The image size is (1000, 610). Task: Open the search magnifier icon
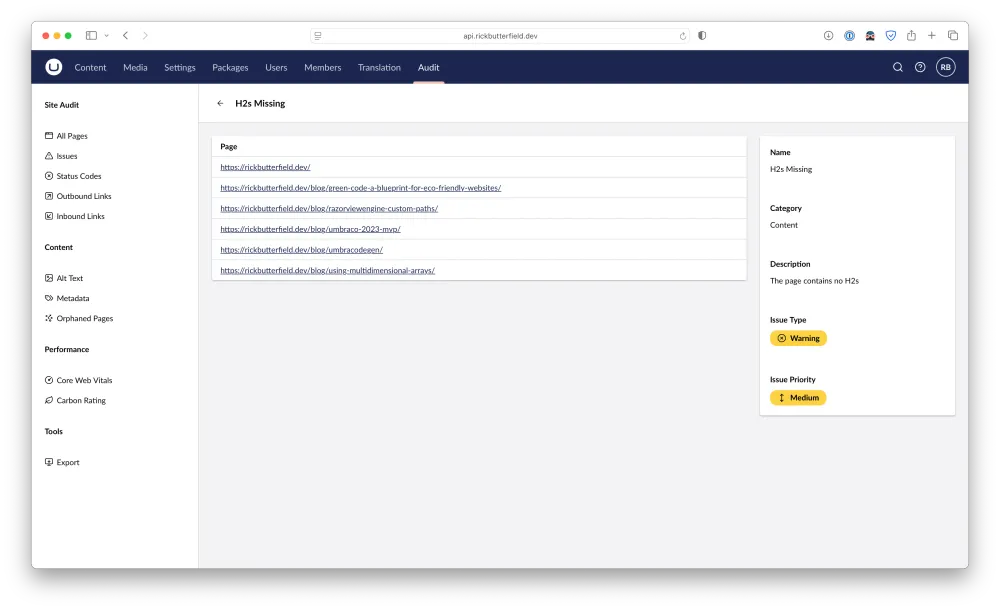tap(897, 67)
